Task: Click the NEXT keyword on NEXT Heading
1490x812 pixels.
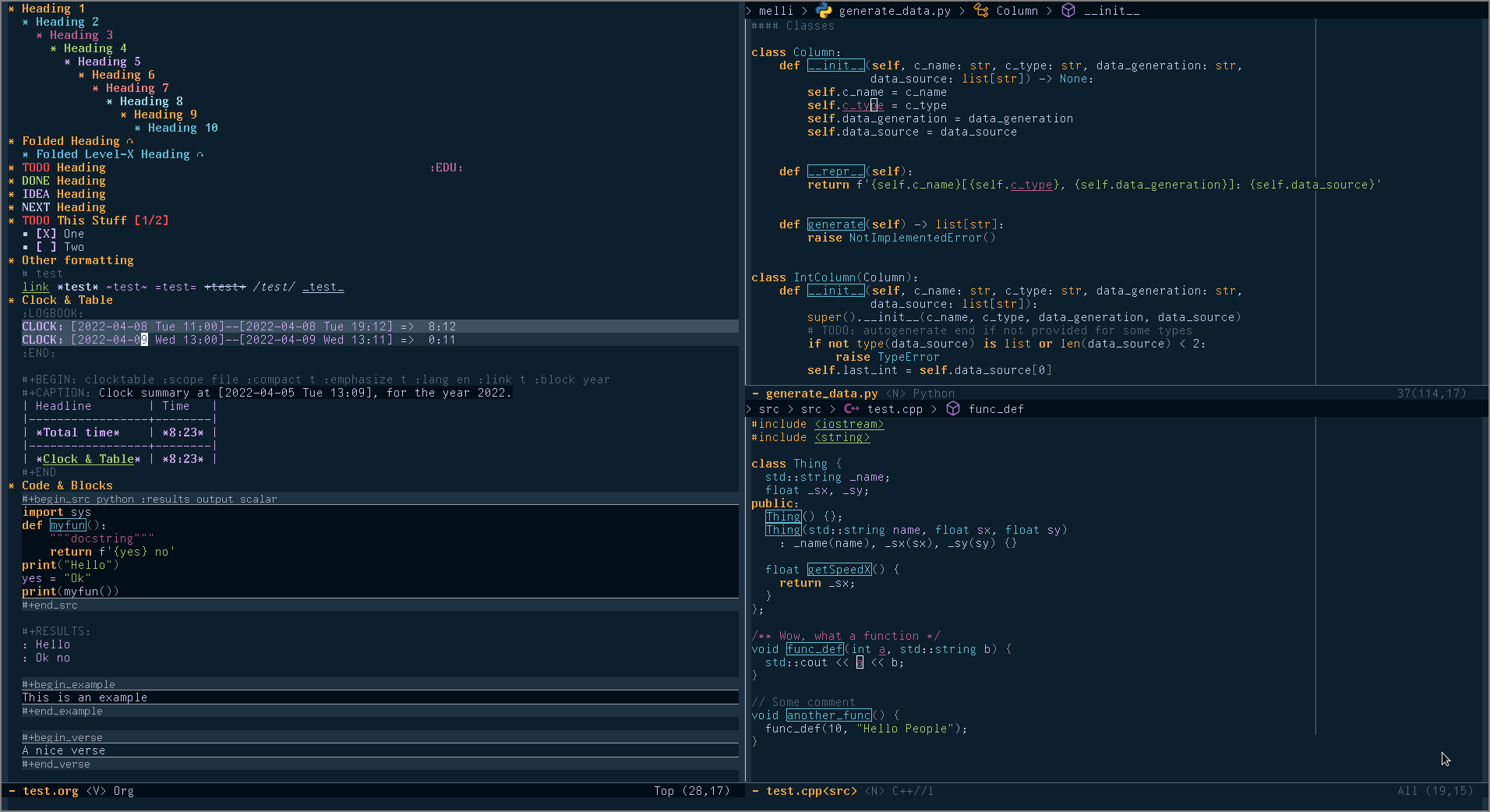Action: click(x=36, y=207)
